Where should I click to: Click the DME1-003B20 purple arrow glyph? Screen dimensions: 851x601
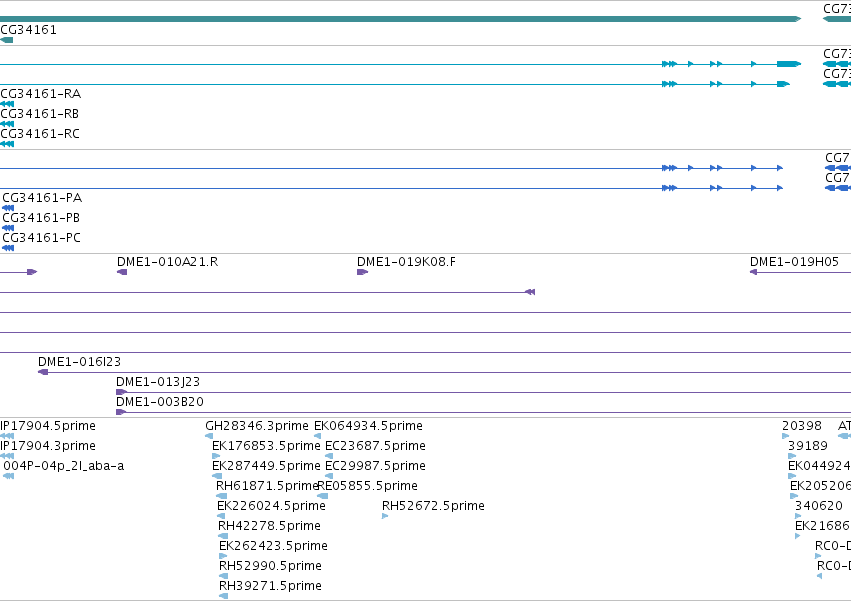pyautogui.click(x=121, y=412)
